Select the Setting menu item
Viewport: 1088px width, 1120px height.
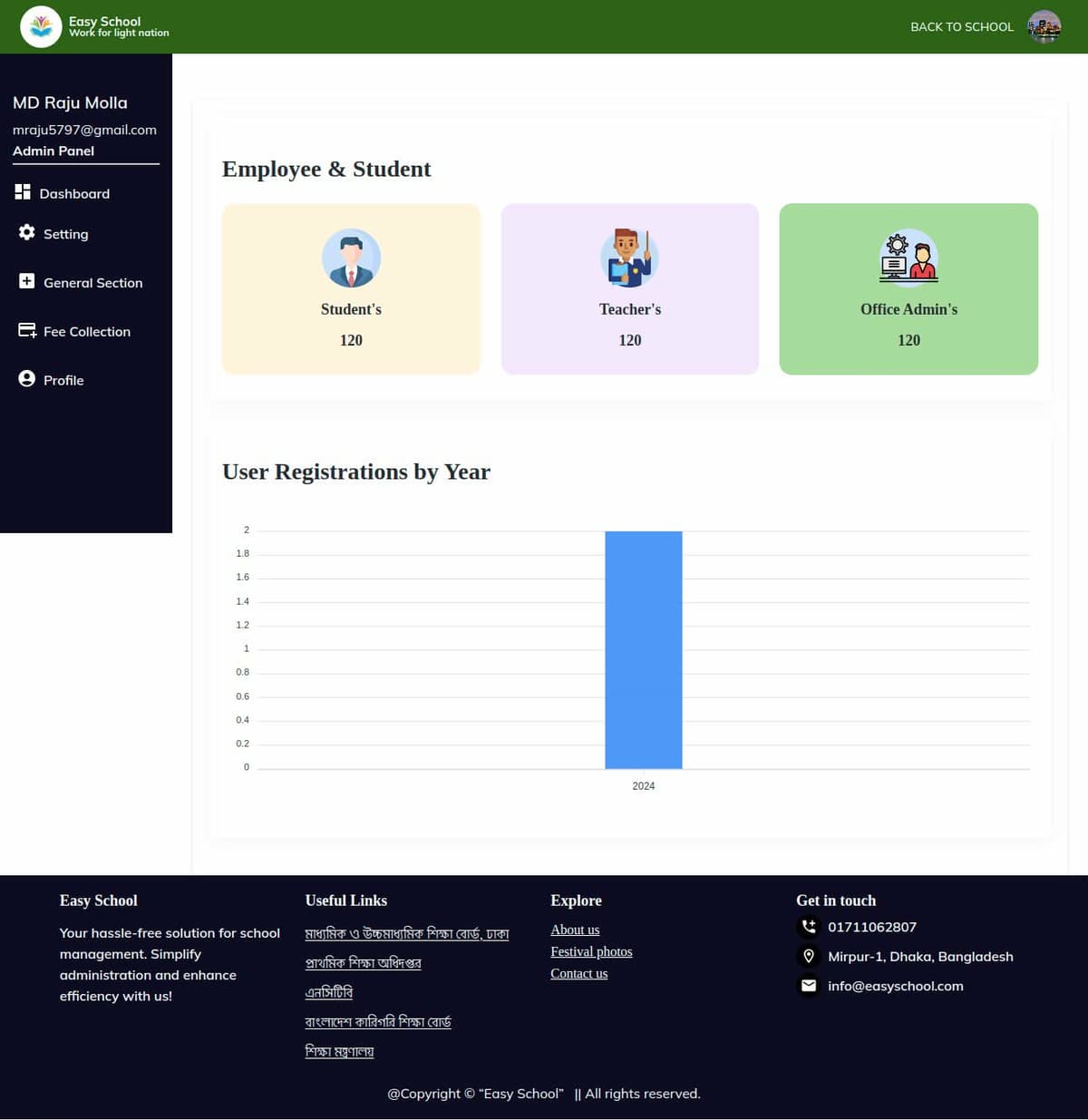tap(65, 233)
